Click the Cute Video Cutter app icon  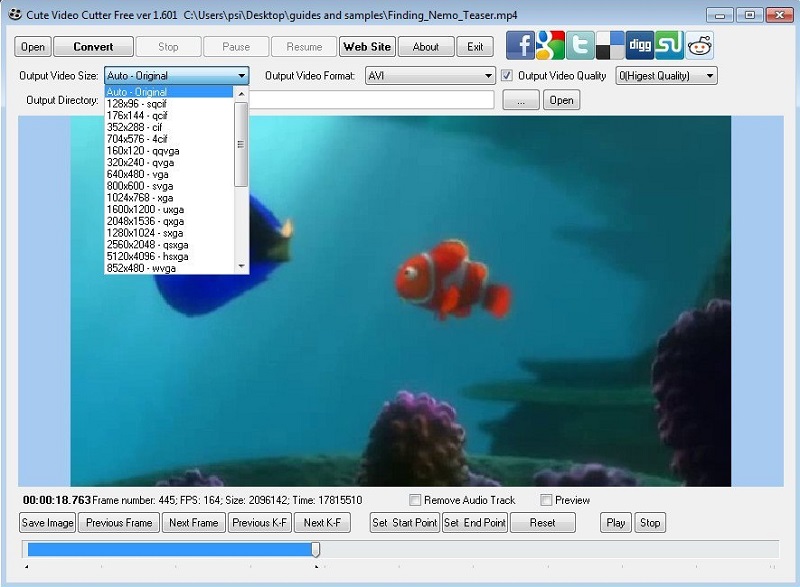click(15, 14)
